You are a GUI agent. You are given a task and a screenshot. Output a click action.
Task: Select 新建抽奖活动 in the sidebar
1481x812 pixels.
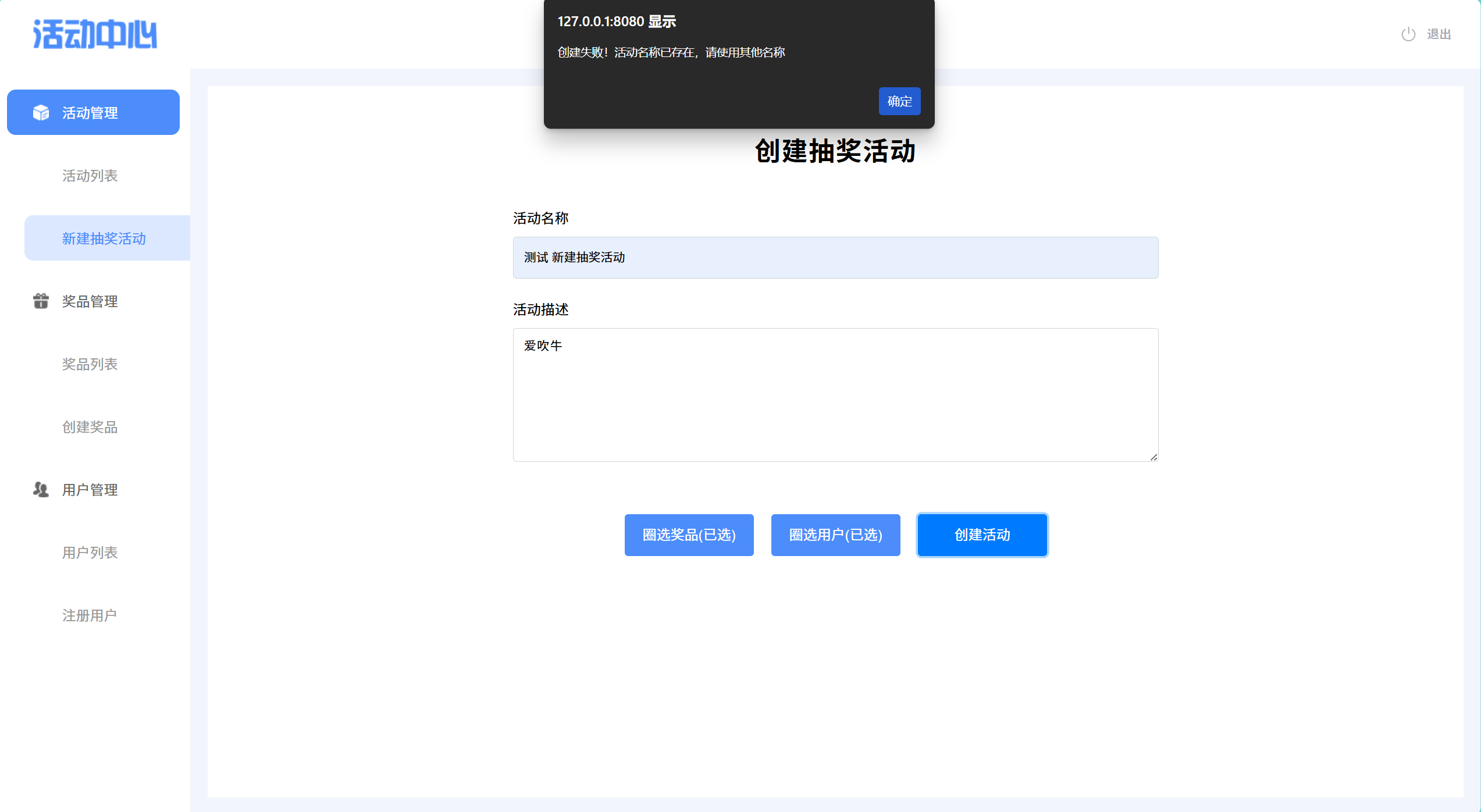[x=104, y=238]
